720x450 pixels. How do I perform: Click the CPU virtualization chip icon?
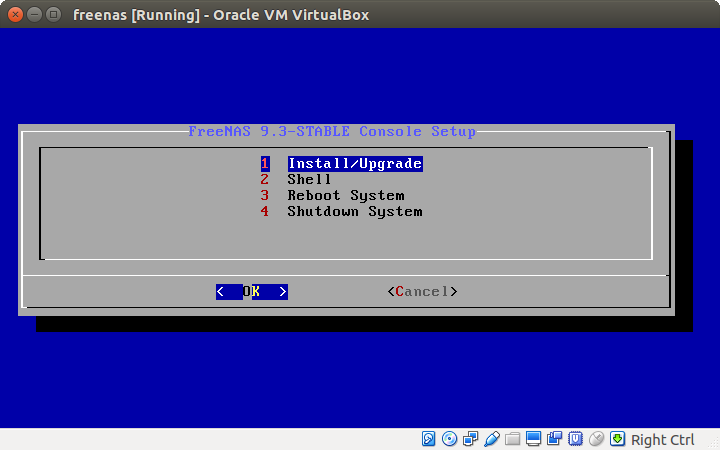(575, 439)
